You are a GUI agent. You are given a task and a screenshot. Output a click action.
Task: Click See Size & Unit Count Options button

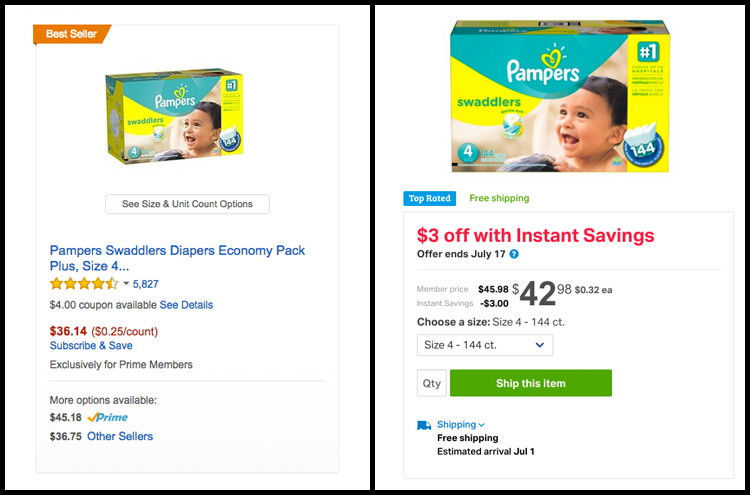point(188,204)
